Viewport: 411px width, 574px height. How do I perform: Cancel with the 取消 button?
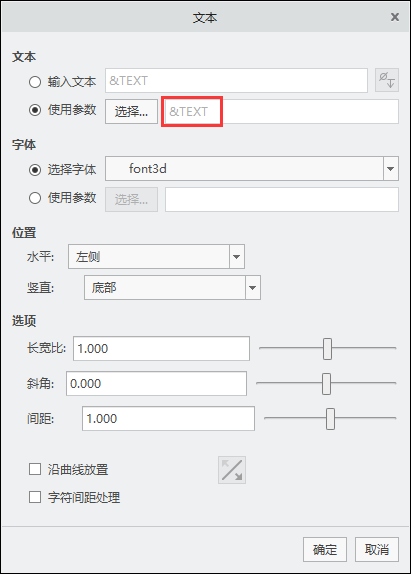pos(377,549)
